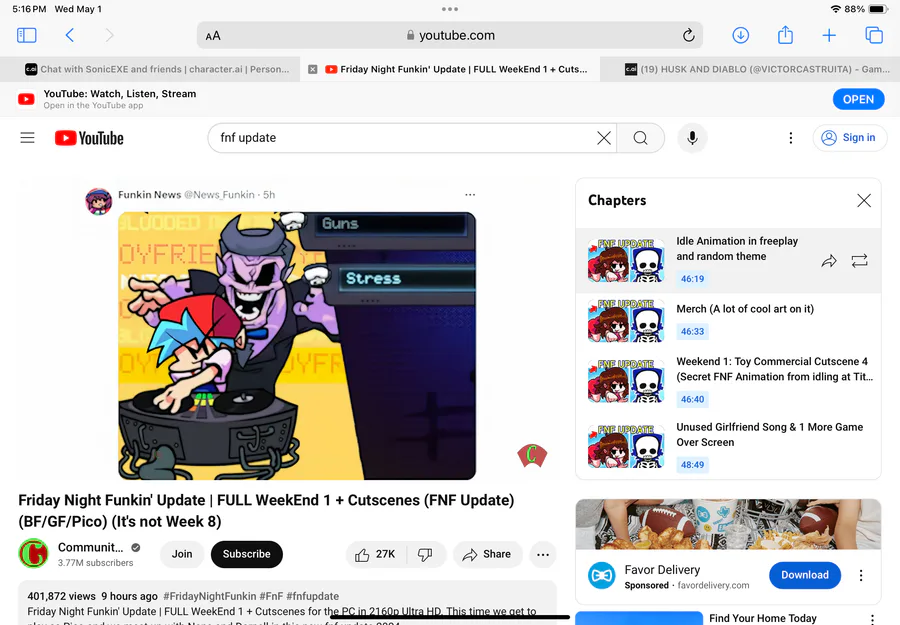The height and width of the screenshot is (625, 900).
Task: Subscribe to the channel
Action: pos(246,554)
